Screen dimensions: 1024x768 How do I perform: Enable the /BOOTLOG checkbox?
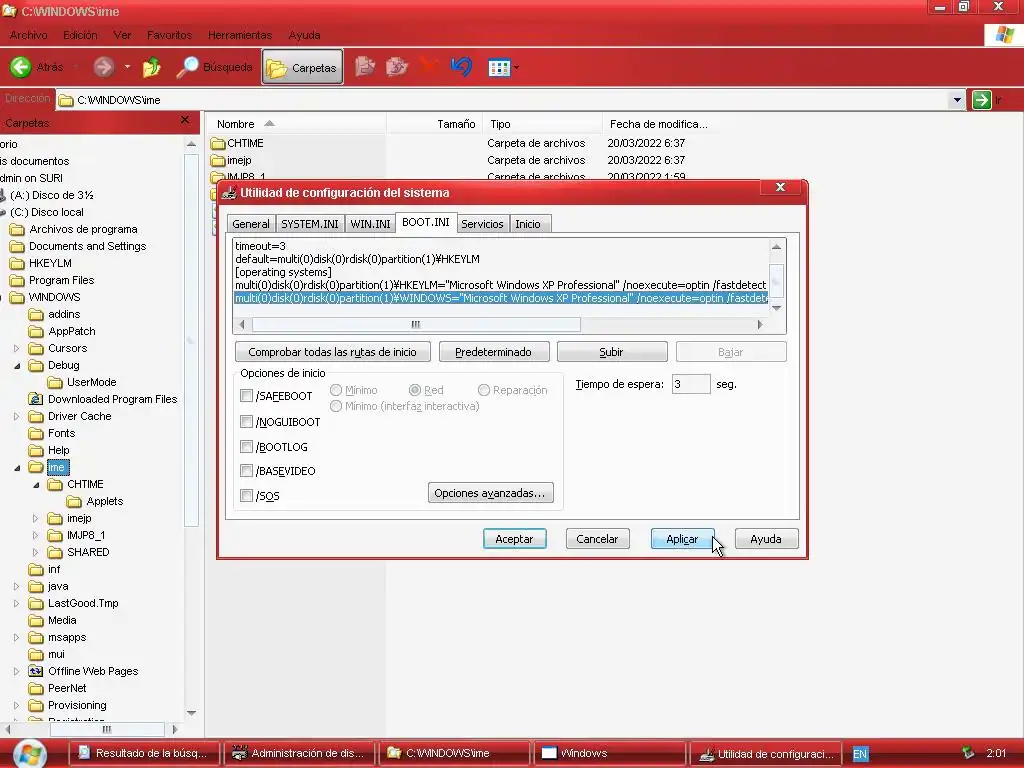click(x=246, y=447)
